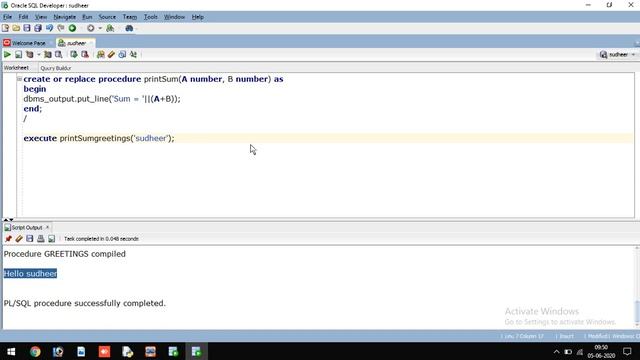This screenshot has height=360, width=640.
Task: Open the Window menu
Action: coord(174,17)
